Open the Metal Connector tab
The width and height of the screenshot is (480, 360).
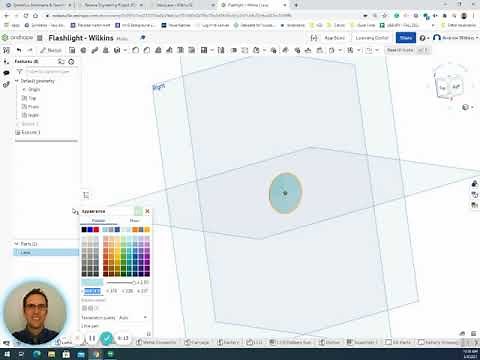pyautogui.click(x=156, y=342)
